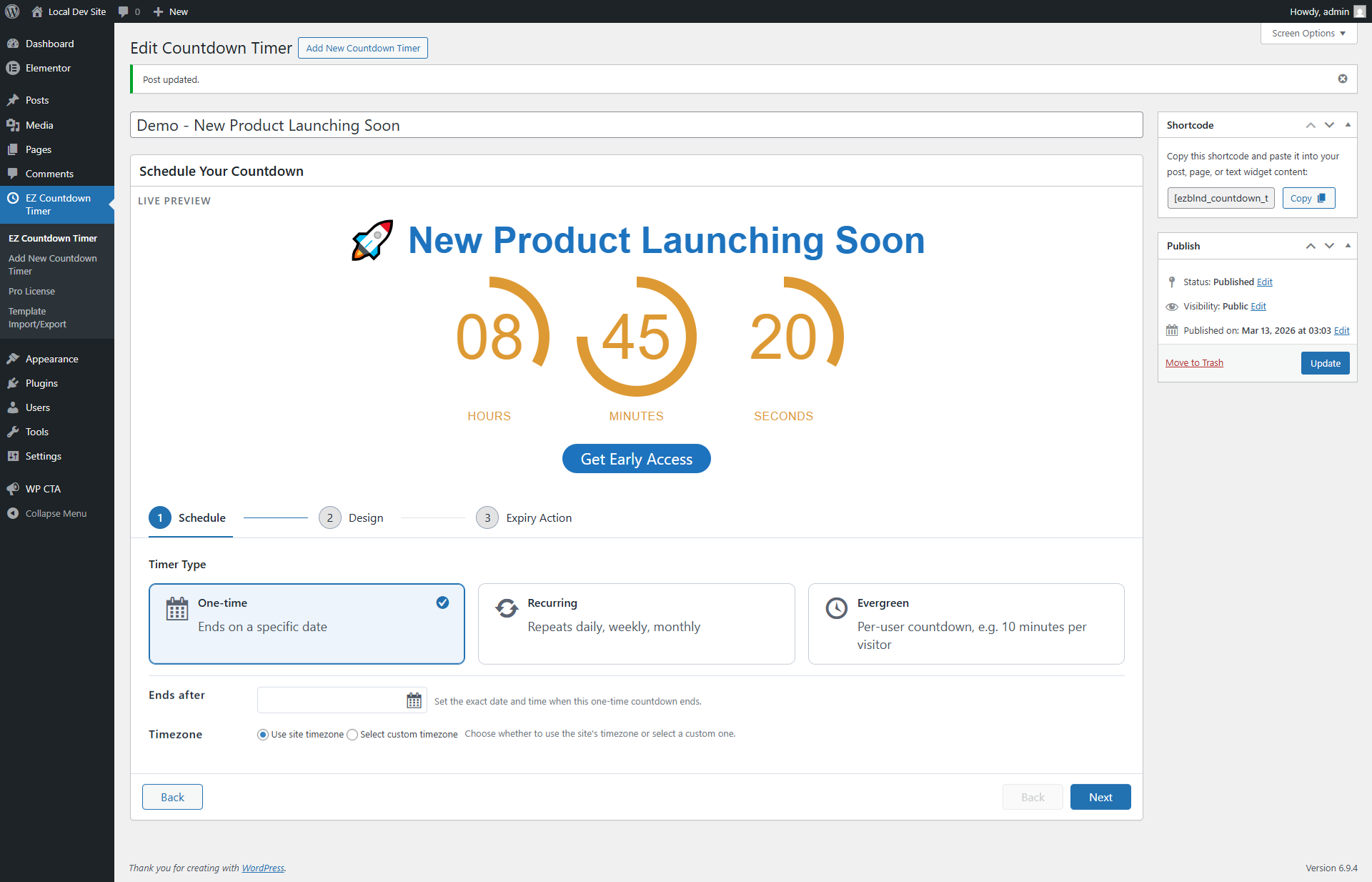
Task: Click the Collapse Menu arrow
Action: point(13,513)
